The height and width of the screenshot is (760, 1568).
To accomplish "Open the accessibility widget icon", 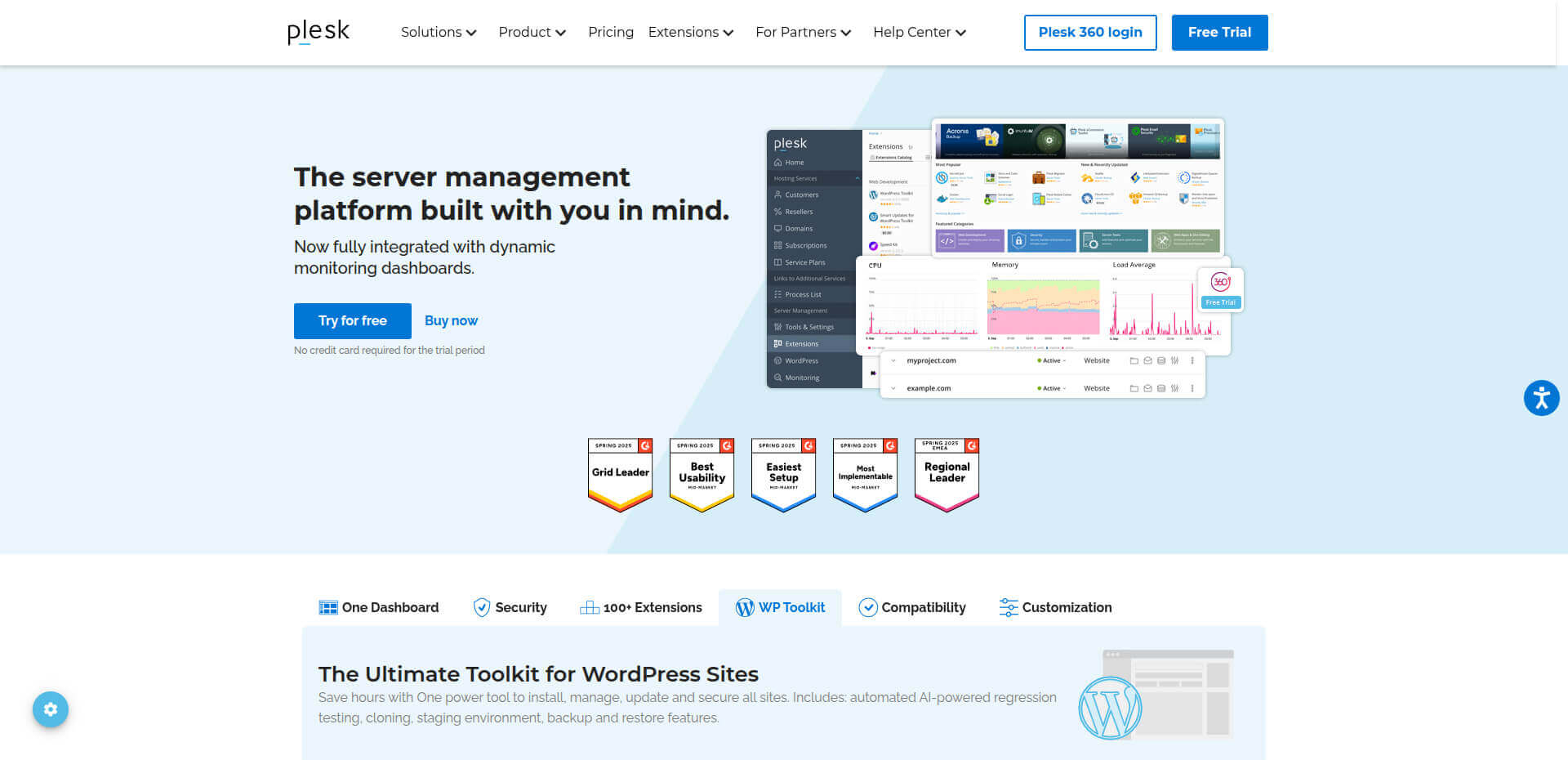I will (x=1541, y=398).
